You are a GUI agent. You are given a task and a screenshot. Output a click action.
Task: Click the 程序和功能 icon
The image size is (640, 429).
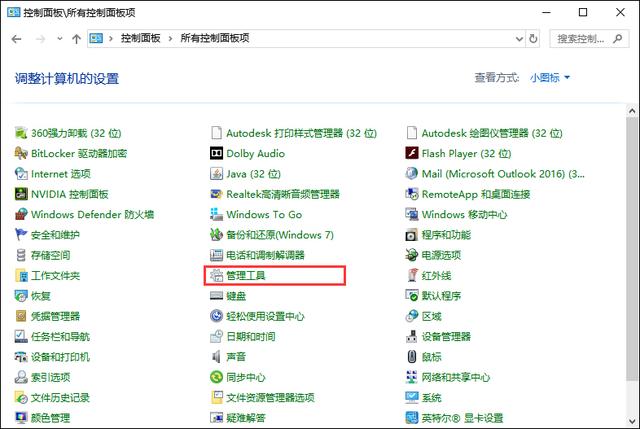pyautogui.click(x=412, y=235)
